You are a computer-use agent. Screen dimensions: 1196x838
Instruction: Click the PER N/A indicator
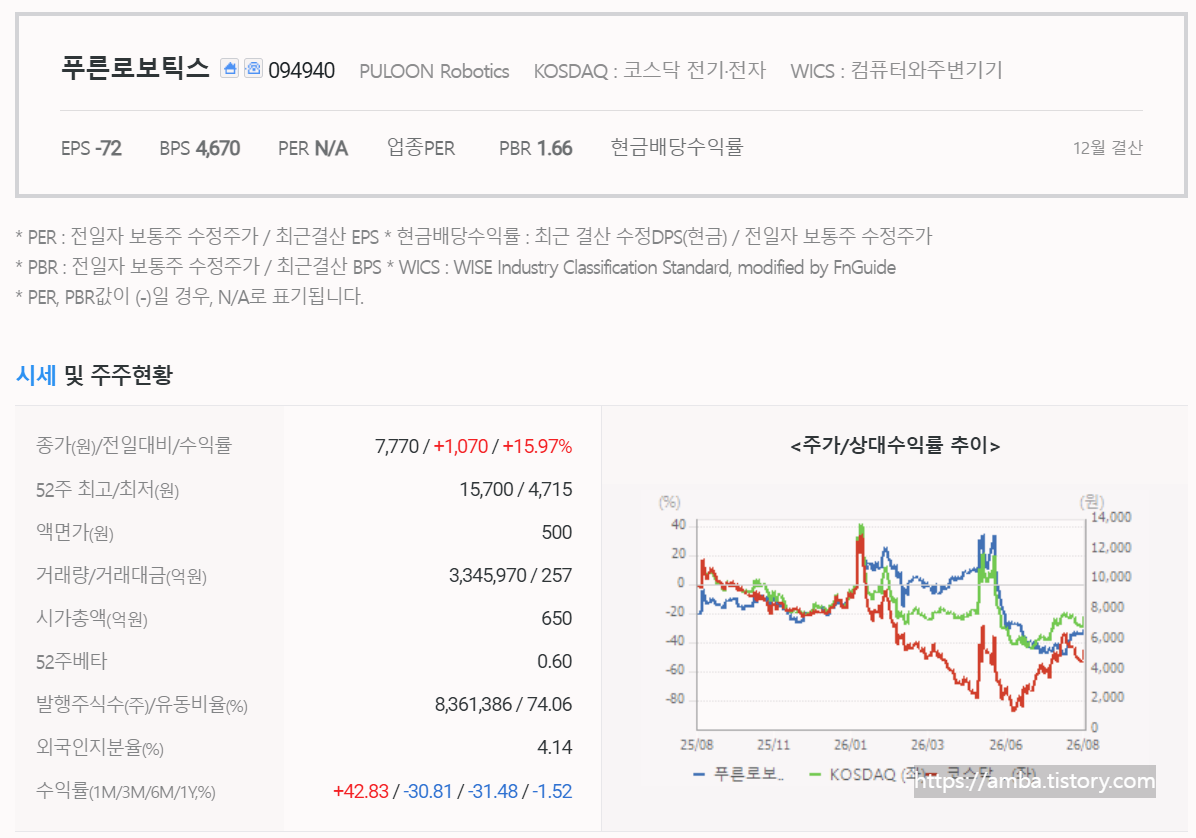click(x=313, y=148)
